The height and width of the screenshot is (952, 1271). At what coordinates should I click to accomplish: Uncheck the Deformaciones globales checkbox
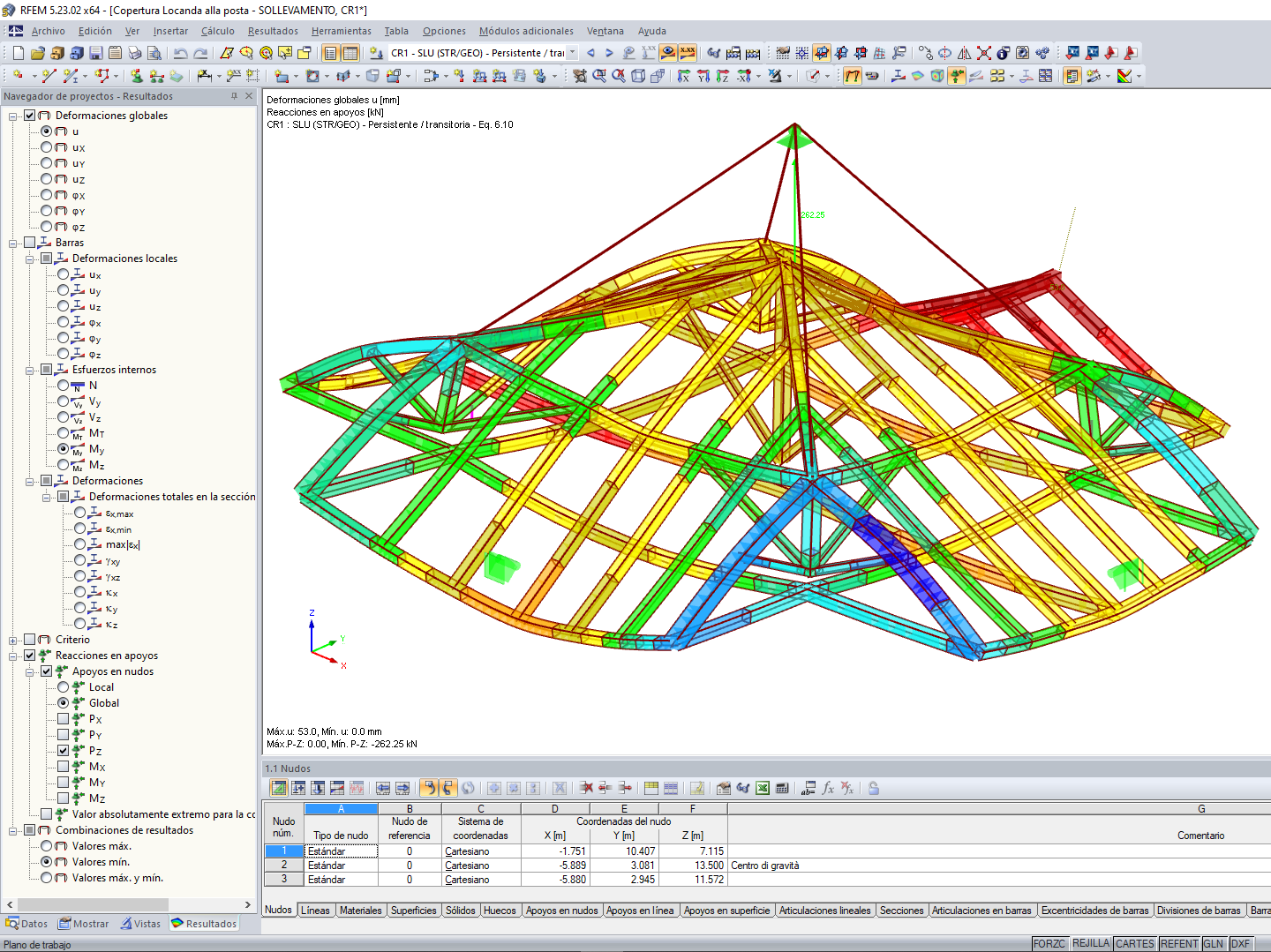pyautogui.click(x=30, y=116)
